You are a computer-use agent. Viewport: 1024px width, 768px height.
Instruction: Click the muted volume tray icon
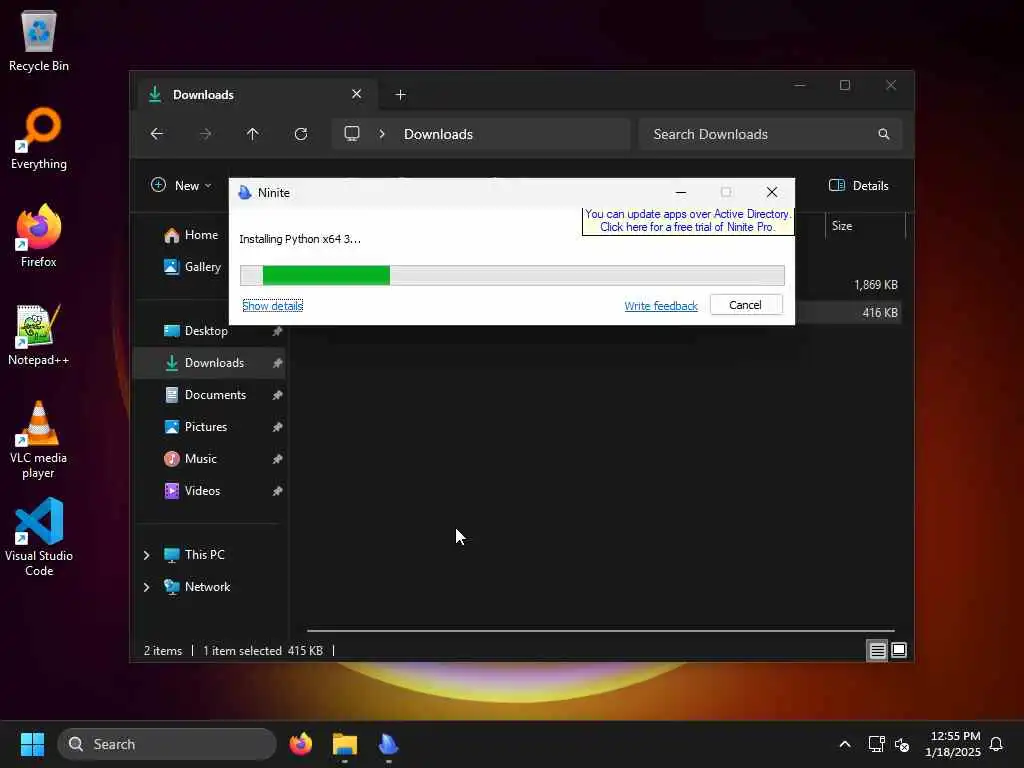pyautogui.click(x=903, y=744)
